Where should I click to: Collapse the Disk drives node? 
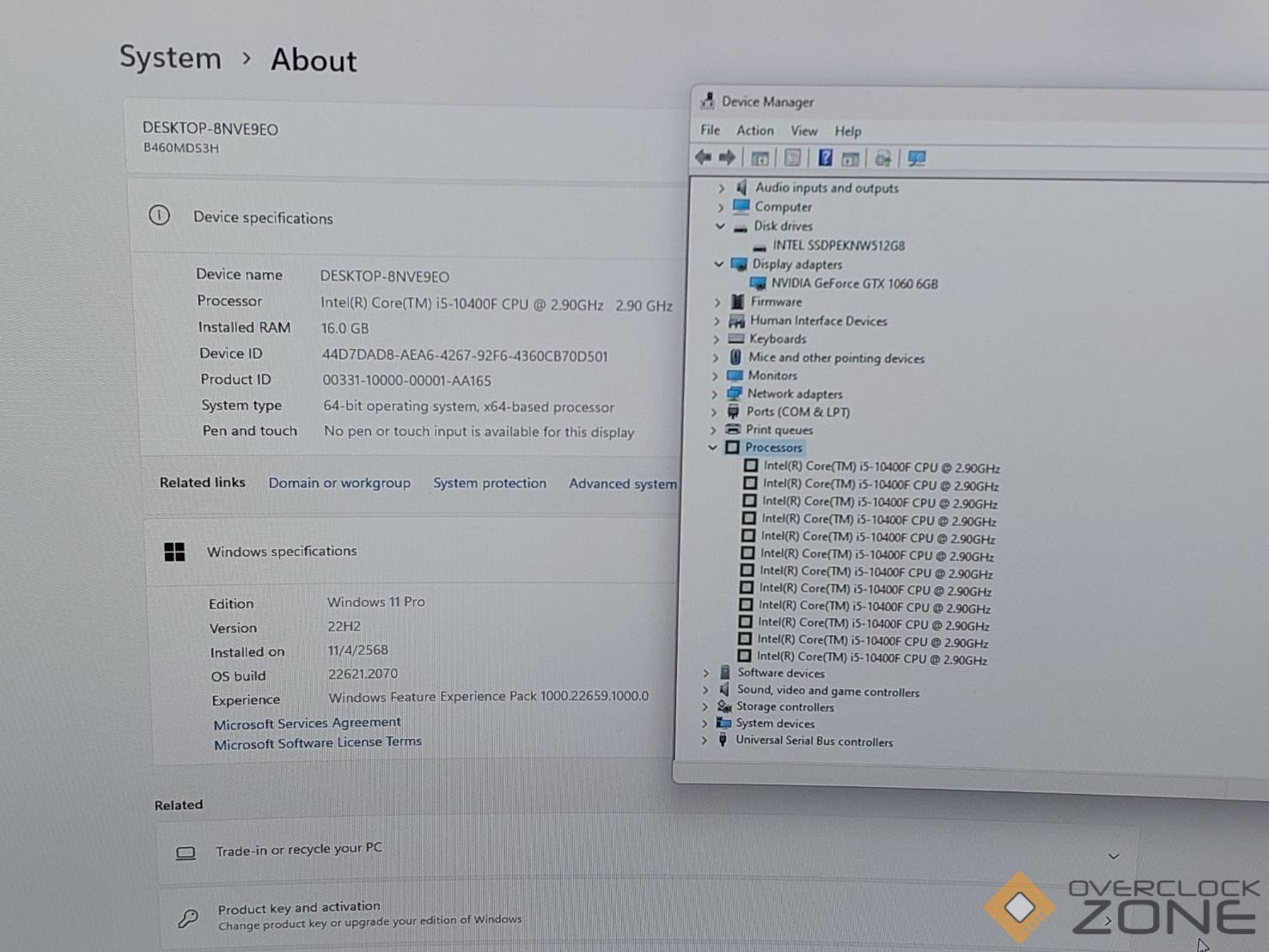[720, 226]
